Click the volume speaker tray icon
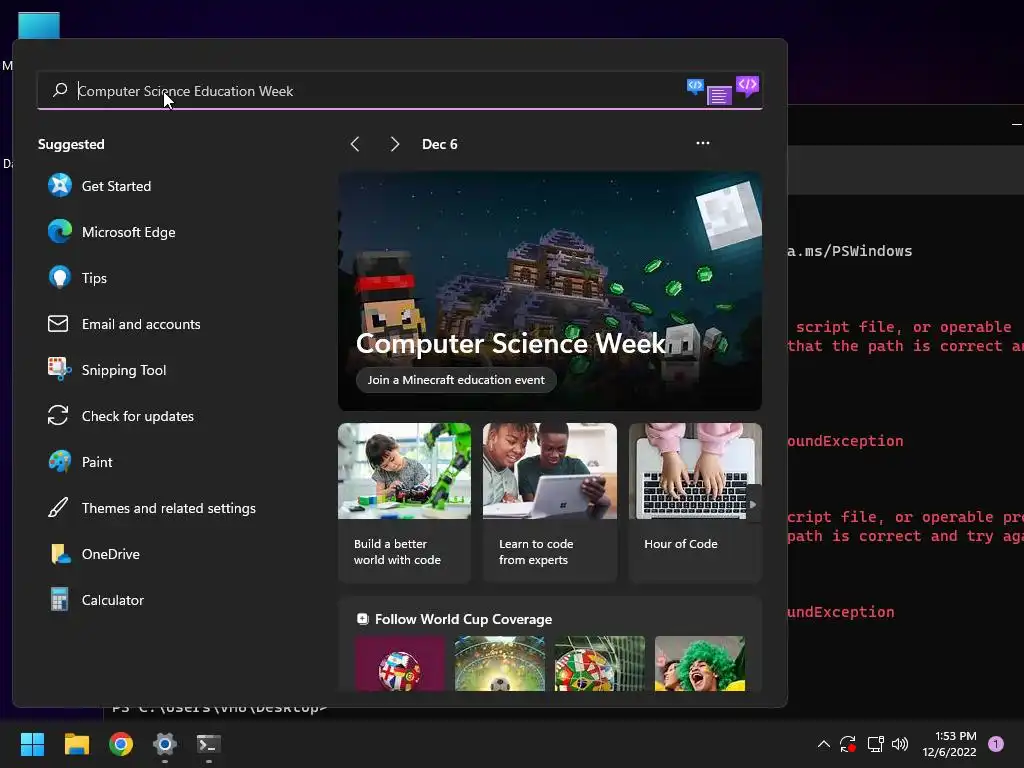The image size is (1024, 768). (900, 744)
